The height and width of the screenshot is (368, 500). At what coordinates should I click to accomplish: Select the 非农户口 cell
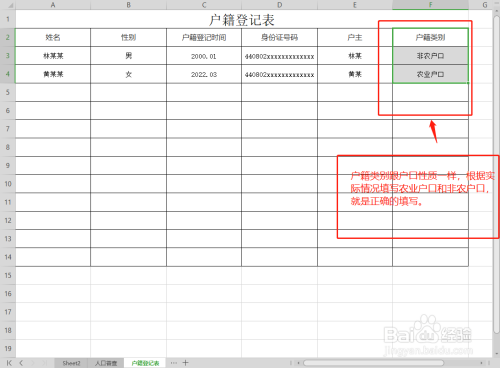tap(430, 56)
